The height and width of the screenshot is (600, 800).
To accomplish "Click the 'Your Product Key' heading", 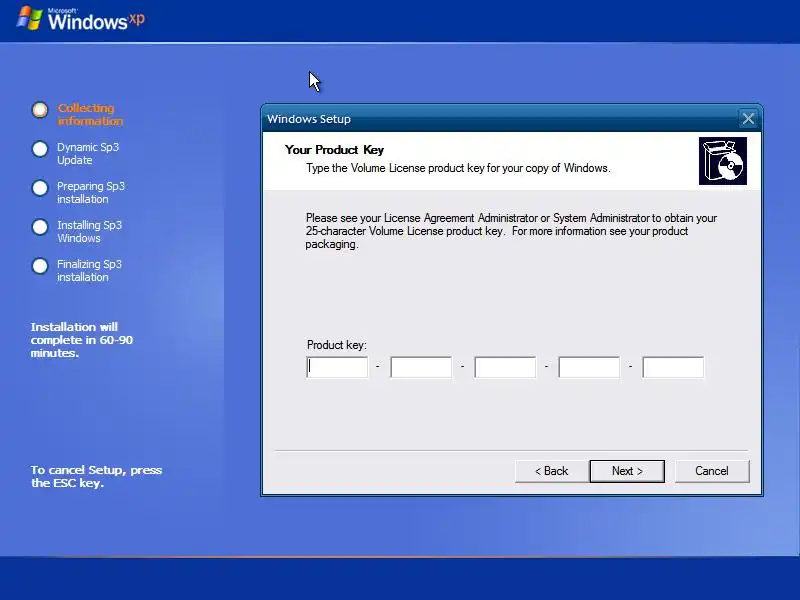I will (x=334, y=150).
